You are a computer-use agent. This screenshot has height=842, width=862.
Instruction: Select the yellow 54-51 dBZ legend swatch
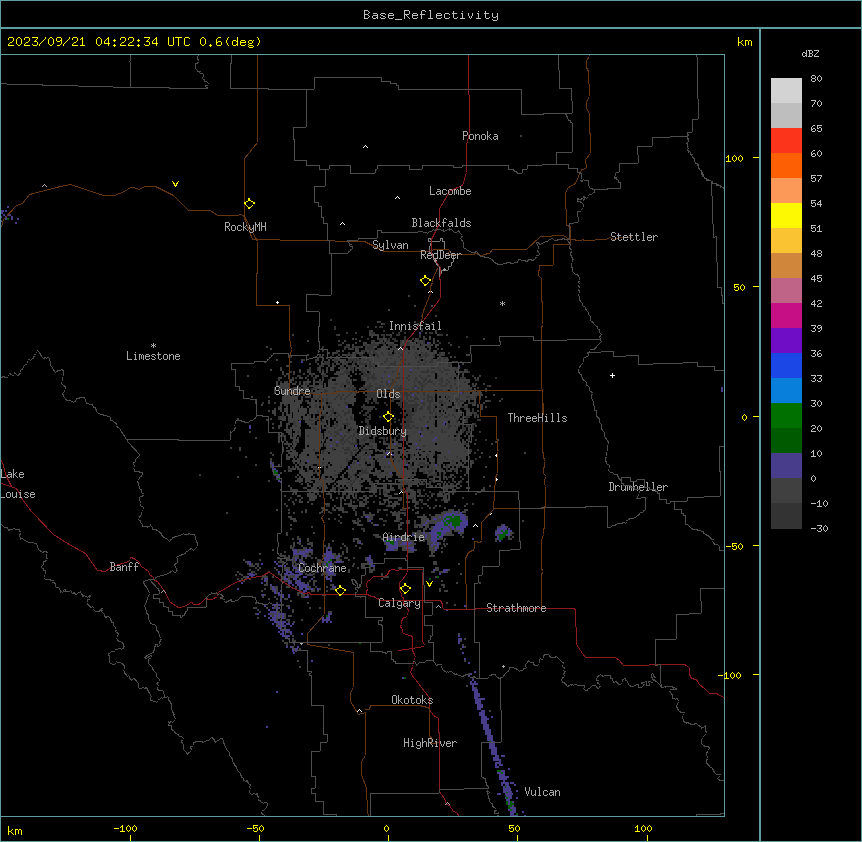coord(786,215)
